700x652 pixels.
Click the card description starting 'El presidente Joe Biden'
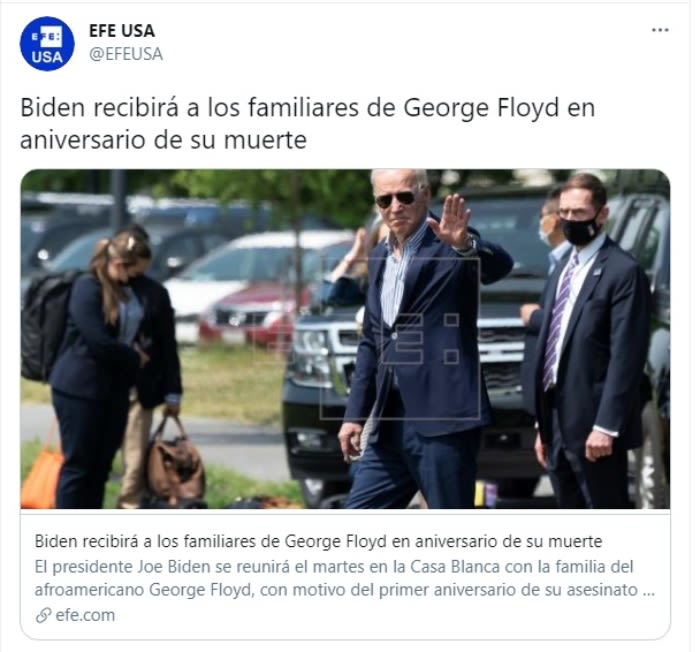pyautogui.click(x=345, y=578)
